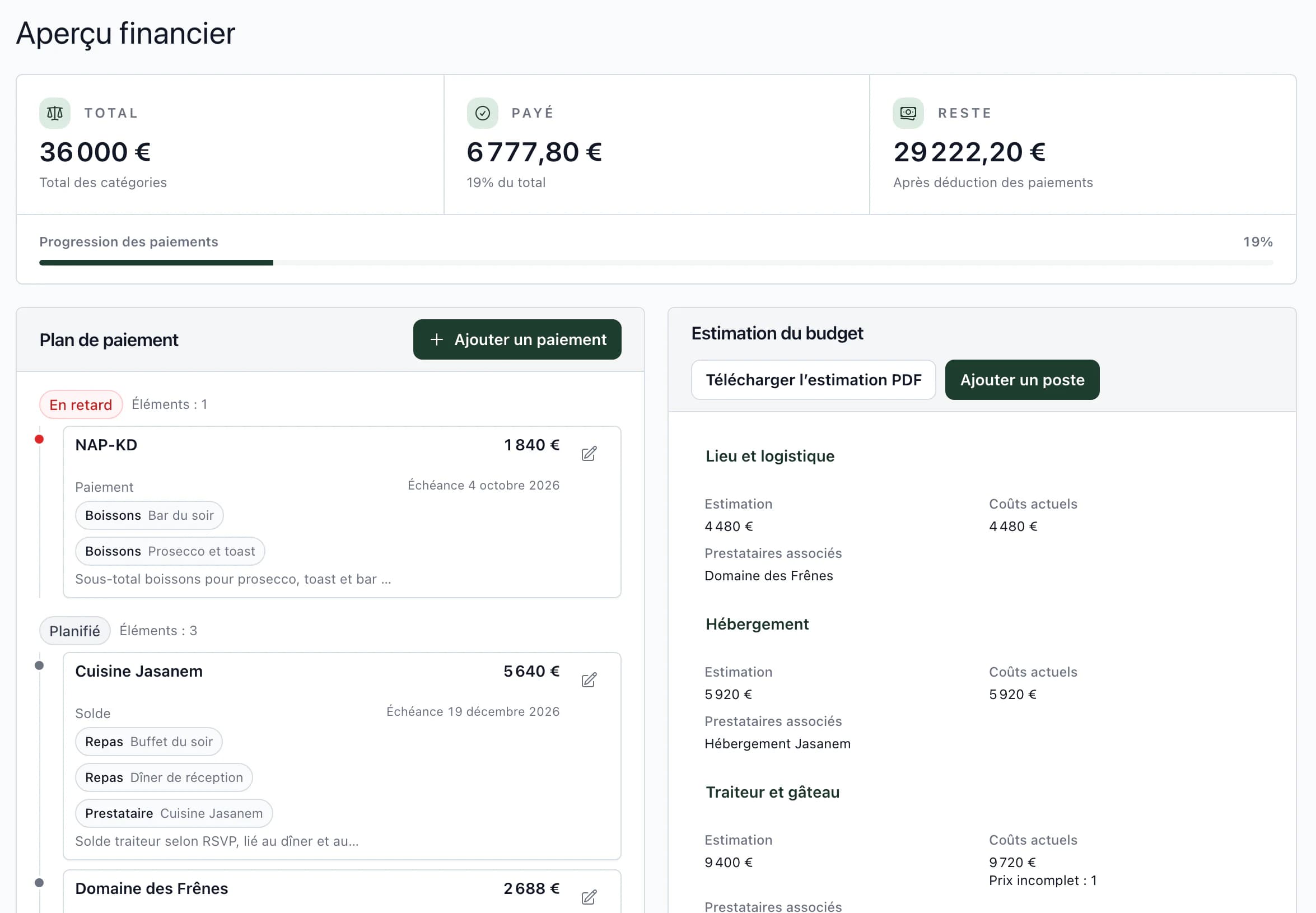Click the banknote icon beside RESTE
This screenshot has width=1316, height=913.
[908, 113]
